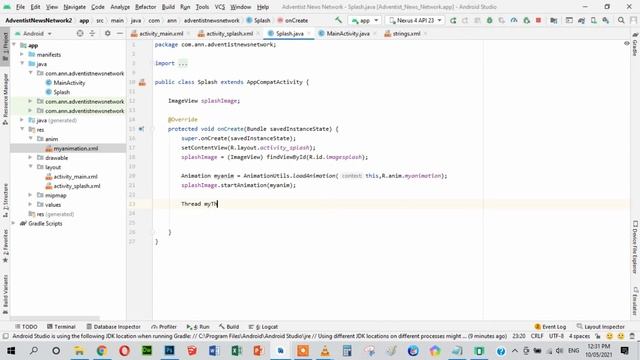Open the app run configuration dropdown
Viewport: 640px width, 360px height.
pos(364,20)
